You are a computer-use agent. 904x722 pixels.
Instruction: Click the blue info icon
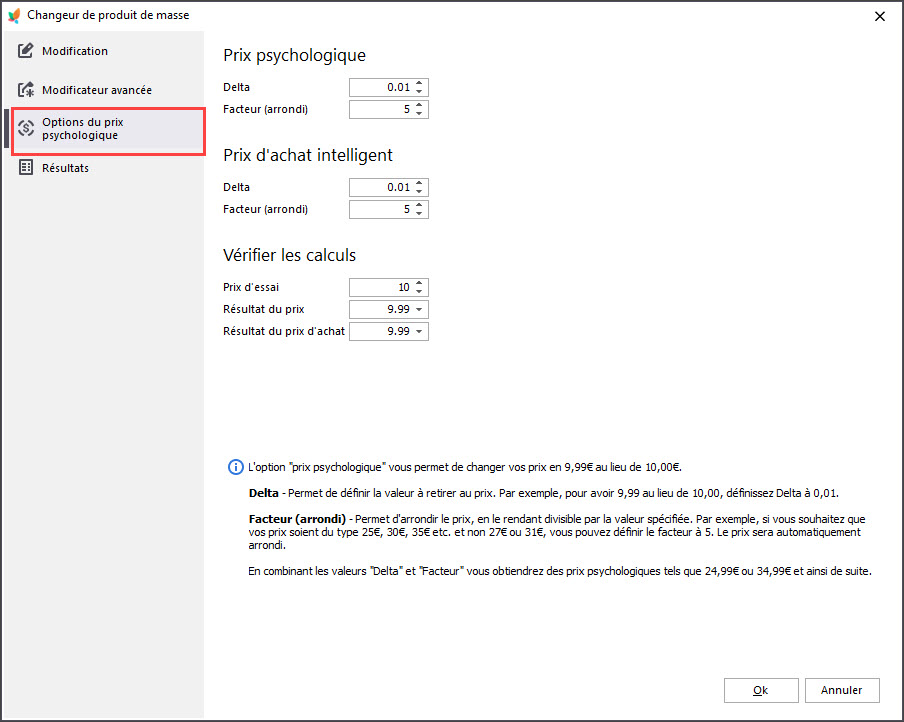pyautogui.click(x=235, y=467)
